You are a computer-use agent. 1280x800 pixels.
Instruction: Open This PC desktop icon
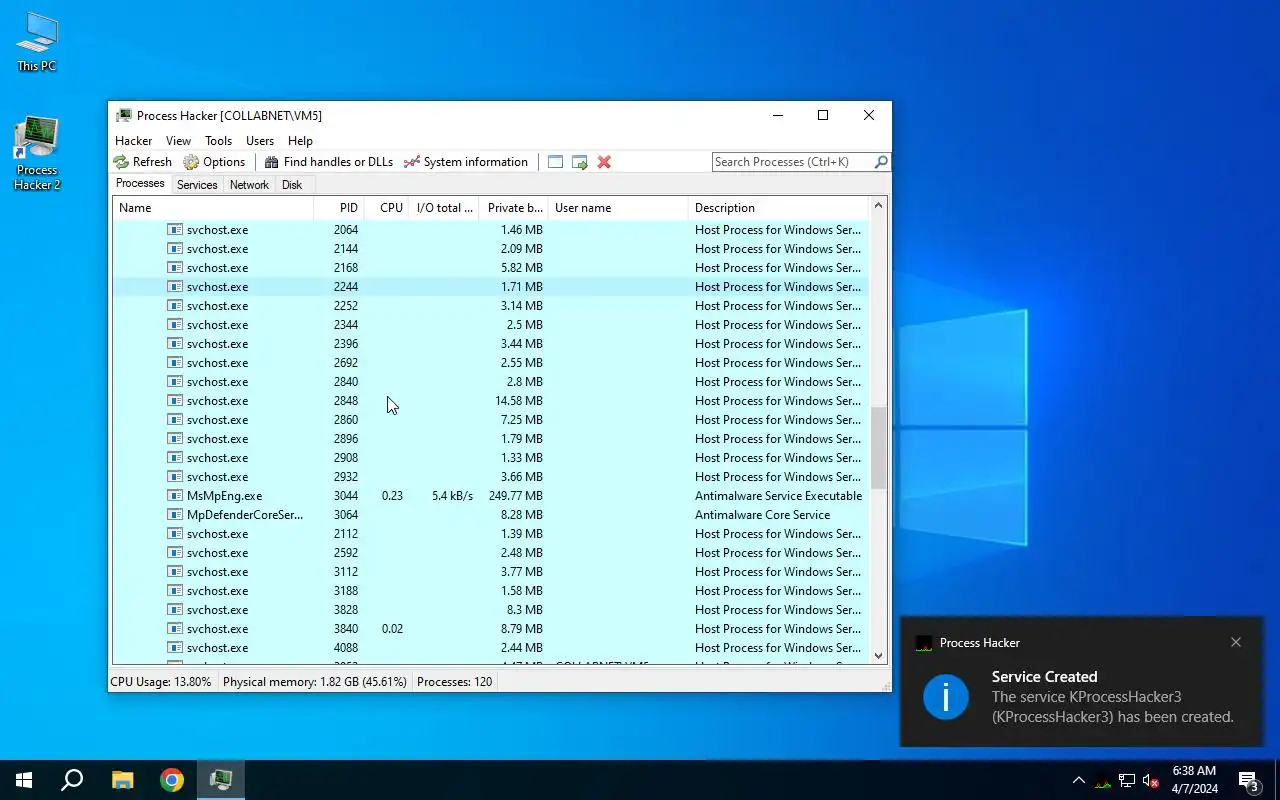coord(37,42)
